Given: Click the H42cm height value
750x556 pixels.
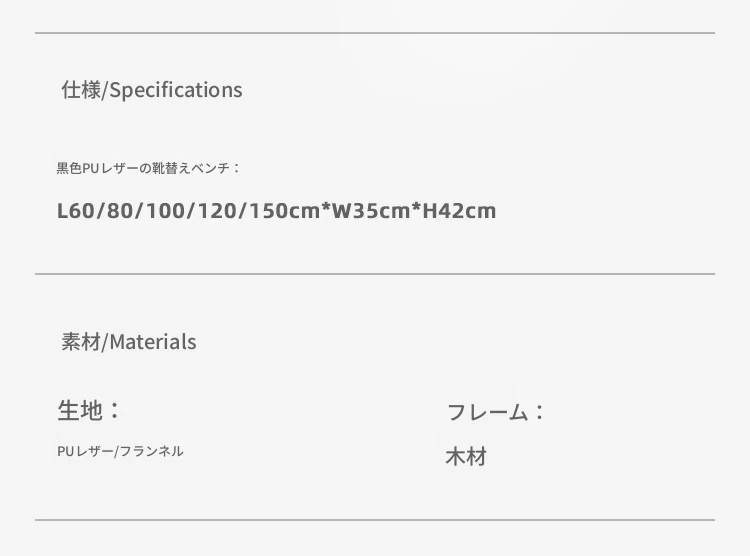Looking at the screenshot, I should 459,211.
